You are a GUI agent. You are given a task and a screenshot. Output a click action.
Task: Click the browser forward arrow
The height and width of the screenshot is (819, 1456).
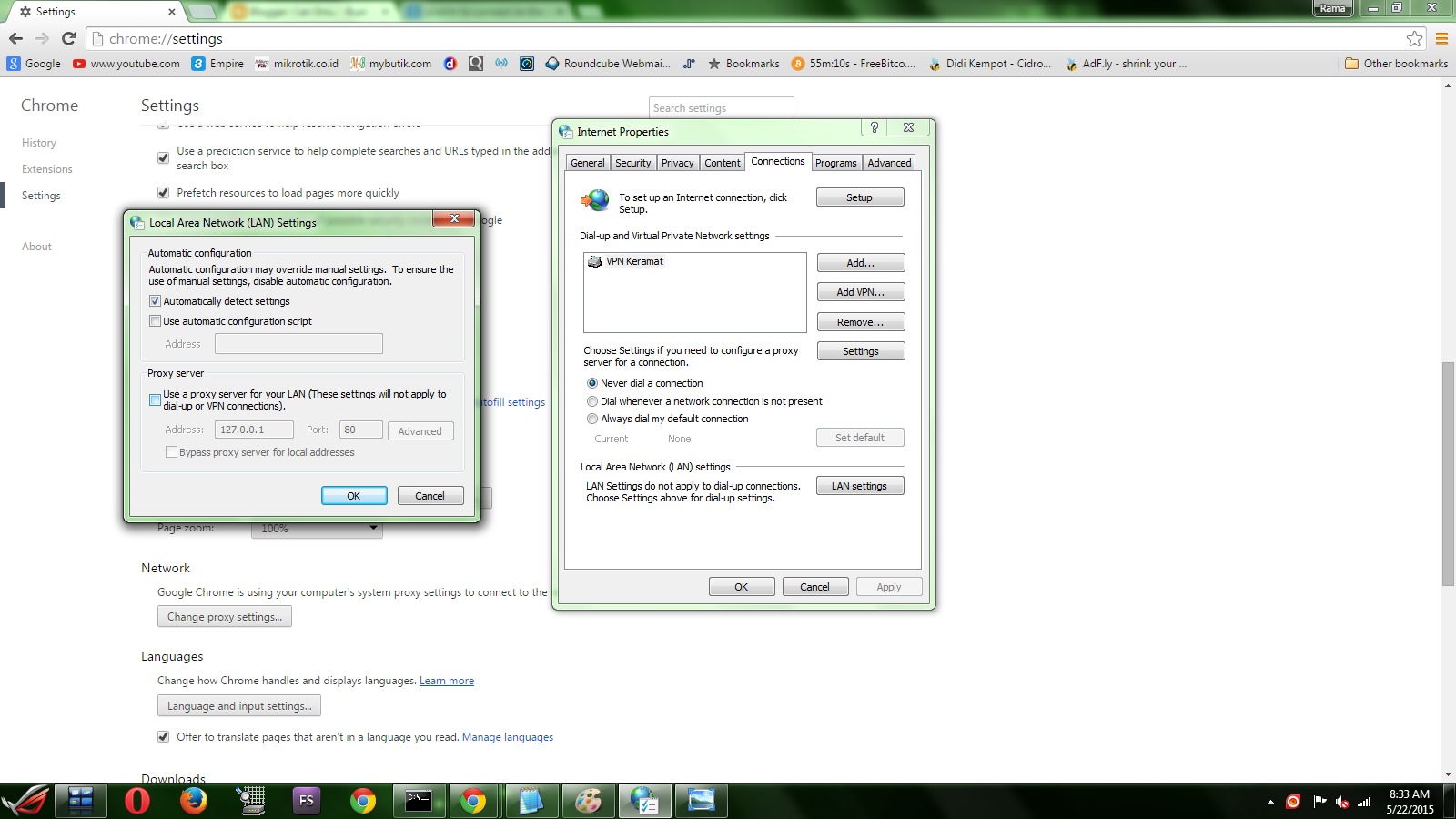pos(42,38)
